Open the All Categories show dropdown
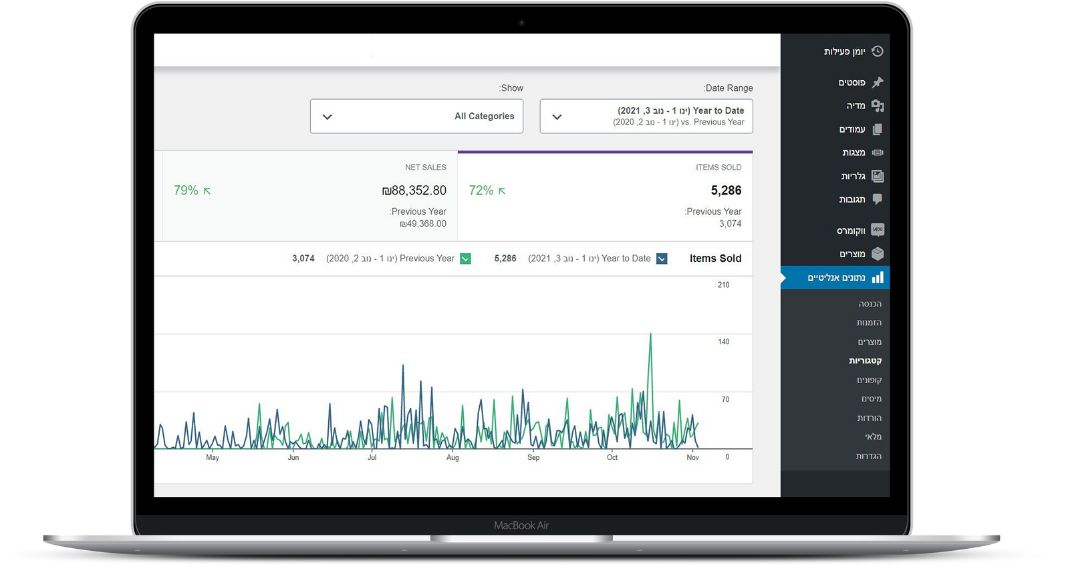1080x565 pixels. [x=417, y=116]
